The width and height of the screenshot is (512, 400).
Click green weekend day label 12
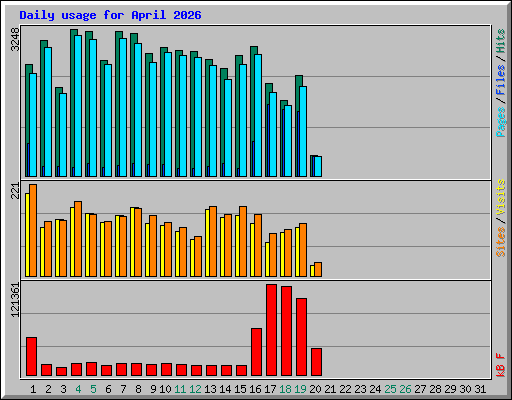click(195, 389)
